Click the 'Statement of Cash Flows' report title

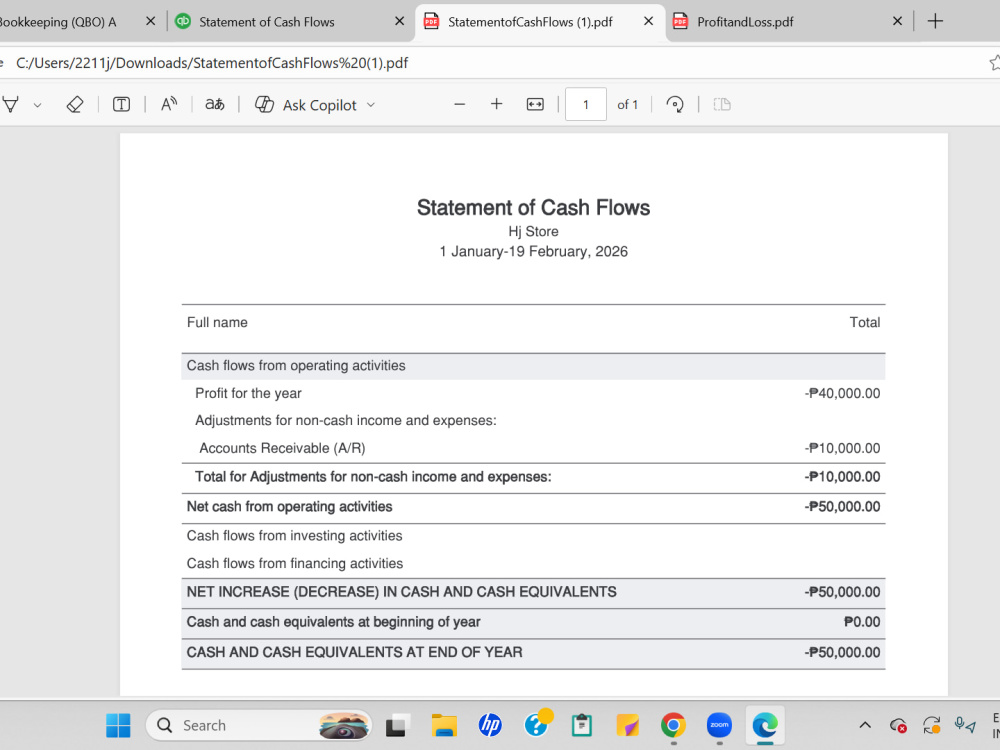tap(533, 207)
